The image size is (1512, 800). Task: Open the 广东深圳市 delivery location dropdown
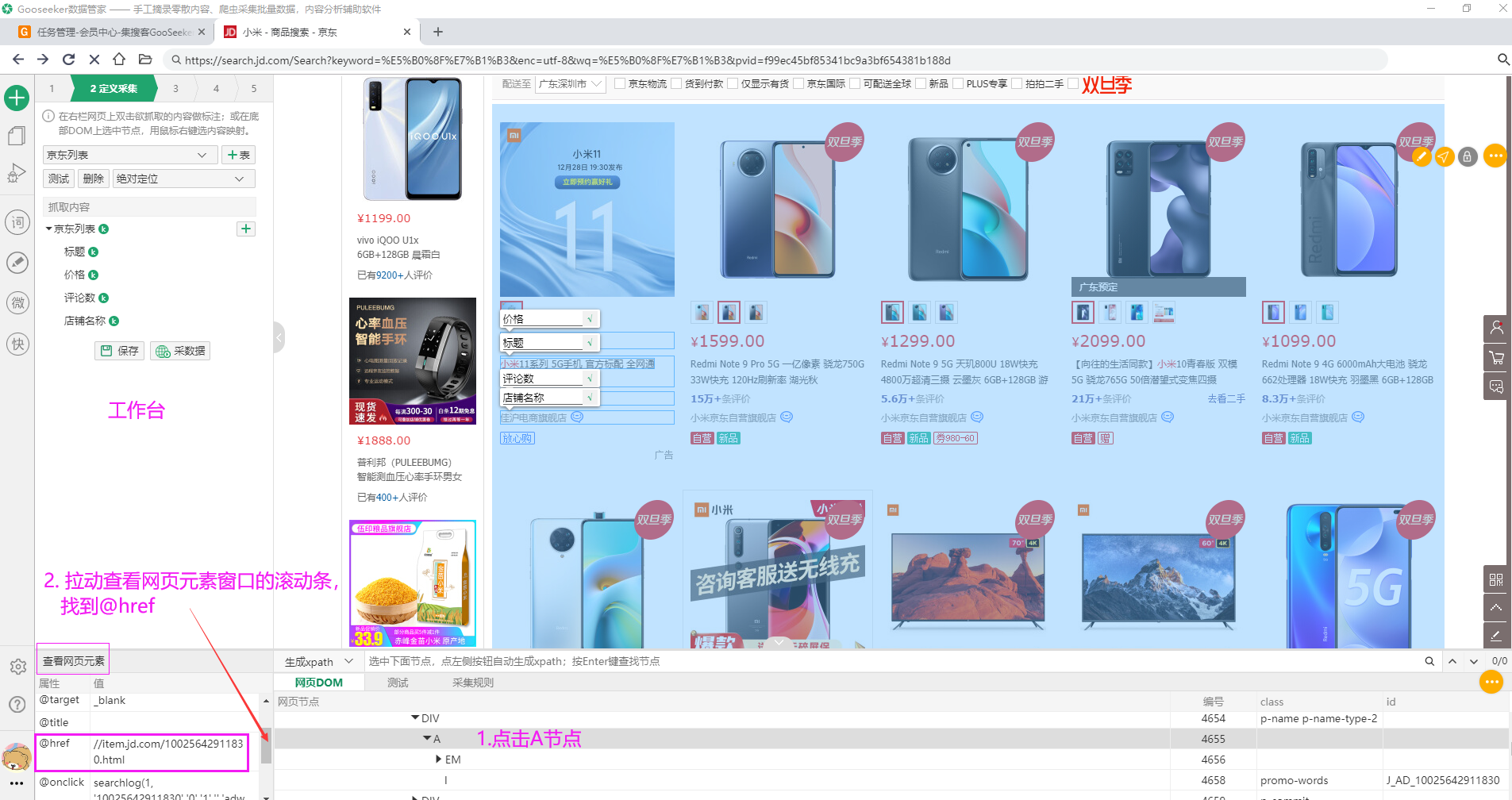pos(571,83)
